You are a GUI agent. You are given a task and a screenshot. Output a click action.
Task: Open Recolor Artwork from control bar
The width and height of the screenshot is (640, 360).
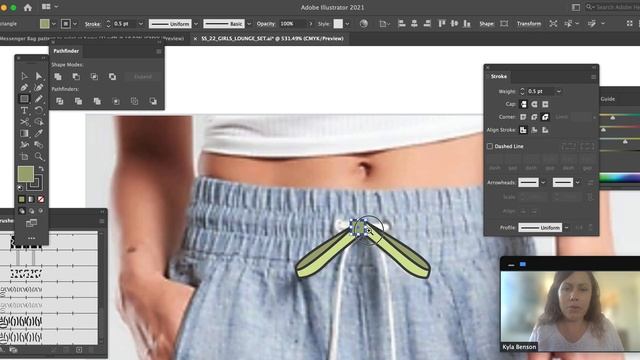tap(364, 24)
